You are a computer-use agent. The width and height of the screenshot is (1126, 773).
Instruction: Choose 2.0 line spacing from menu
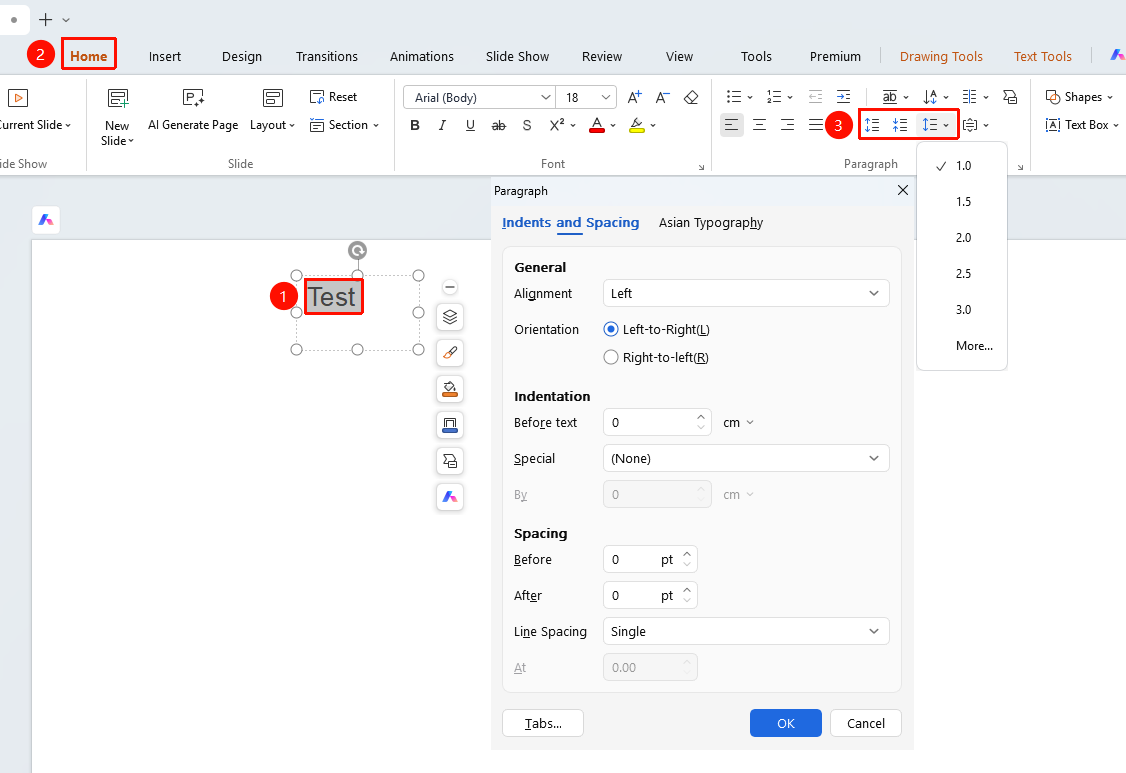point(962,238)
